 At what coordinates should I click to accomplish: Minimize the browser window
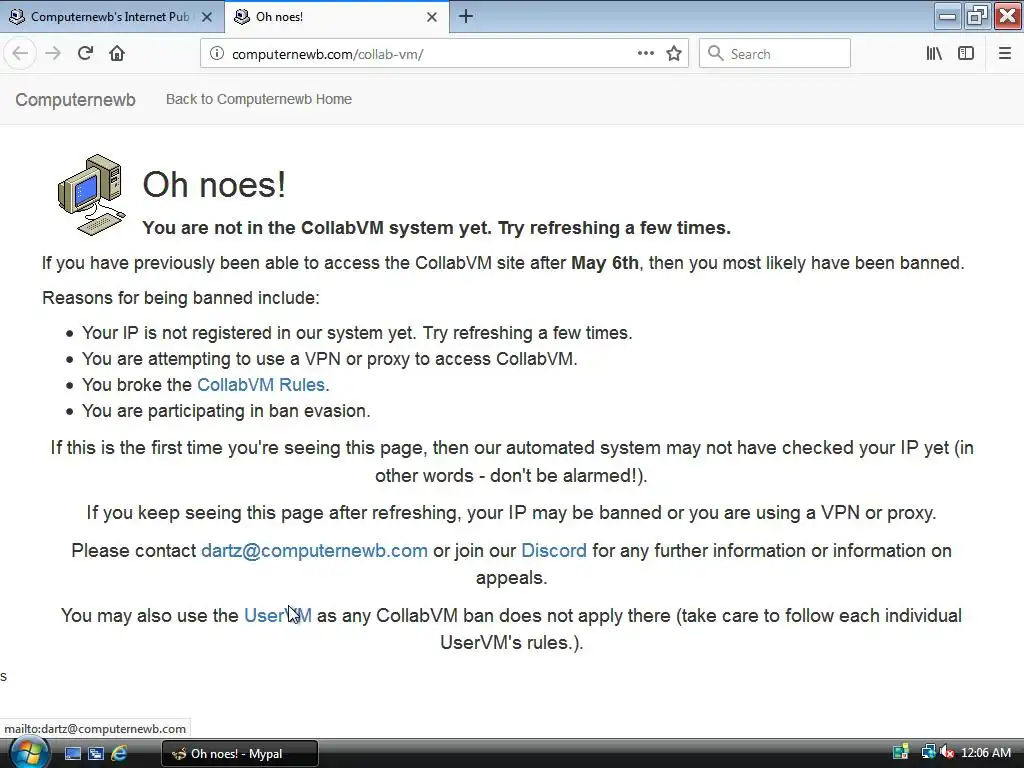click(947, 16)
